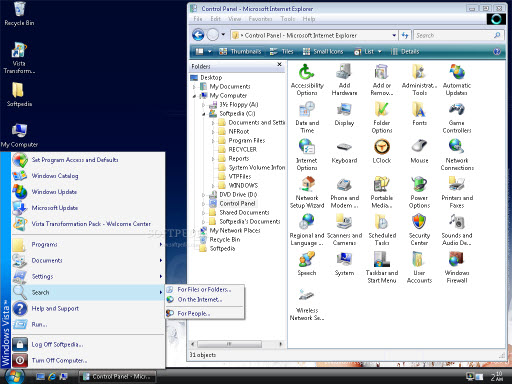512x384 pixels.
Task: Open the address bar dropdown arrow
Action: tap(394, 35)
